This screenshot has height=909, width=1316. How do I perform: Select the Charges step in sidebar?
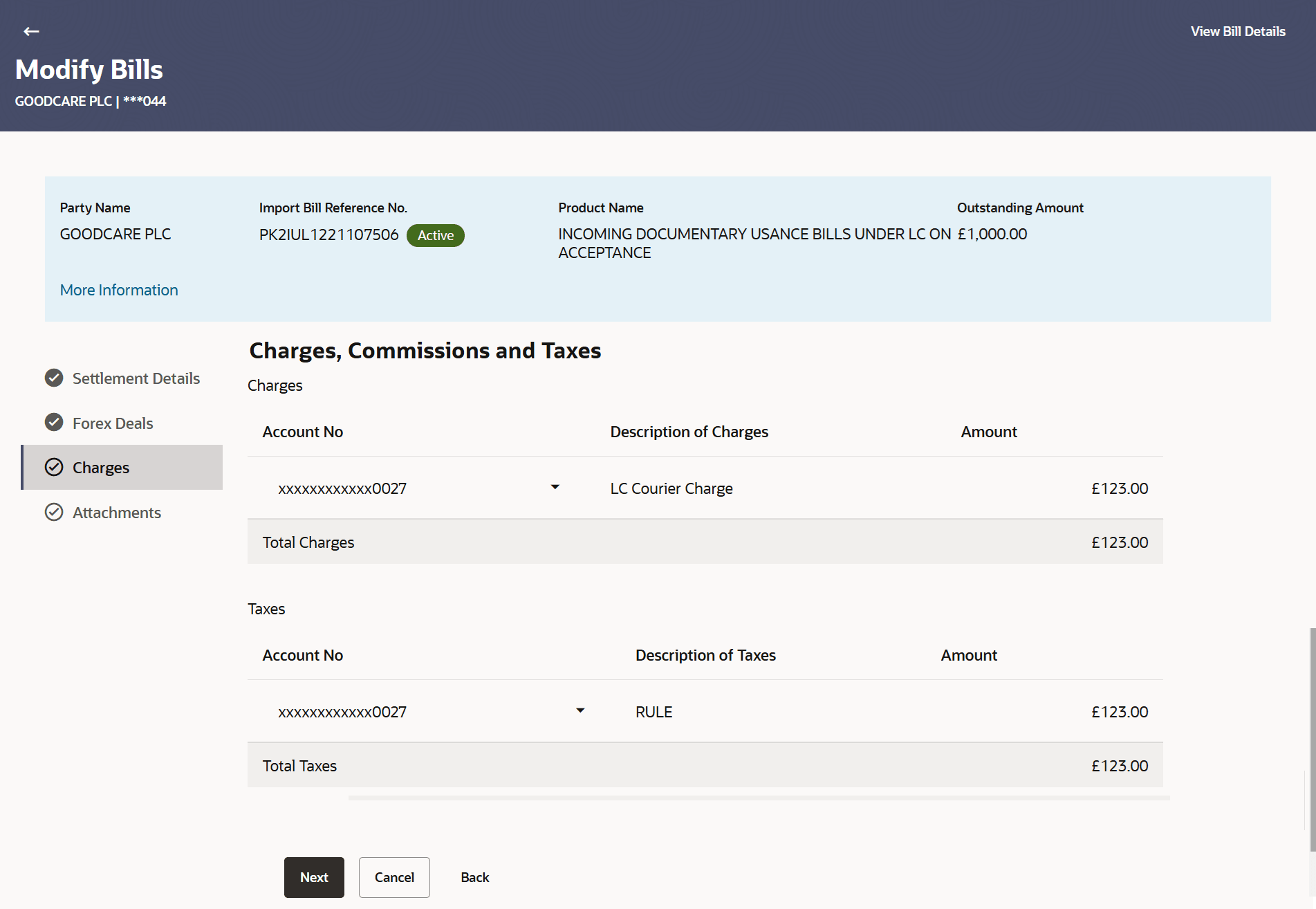101,467
